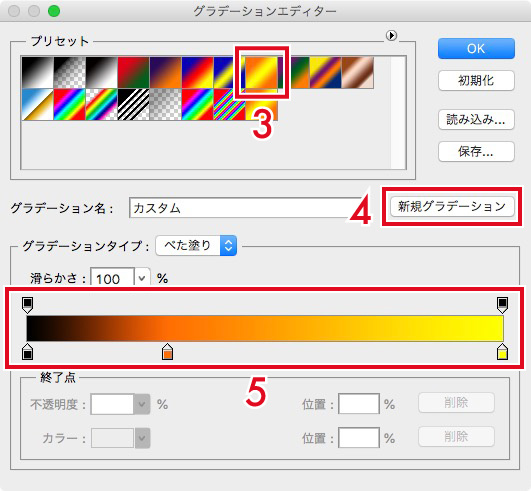The image size is (531, 491).
Task: Pick the red to green gradient preset
Action: (x=133, y=72)
